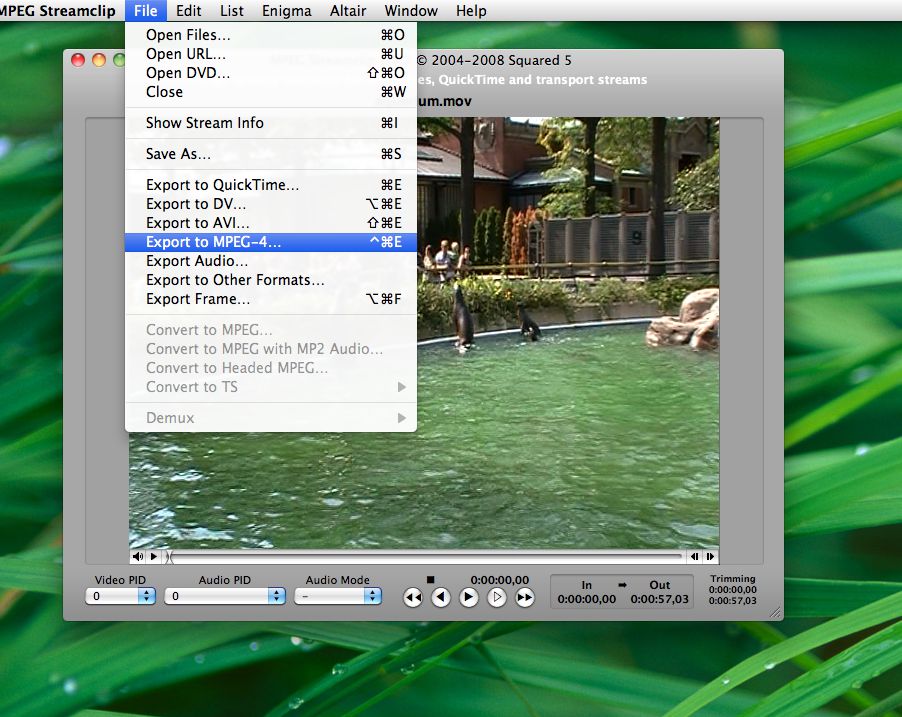The image size is (902, 717).
Task: Click the In point time 0:00:00,00
Action: click(x=586, y=599)
